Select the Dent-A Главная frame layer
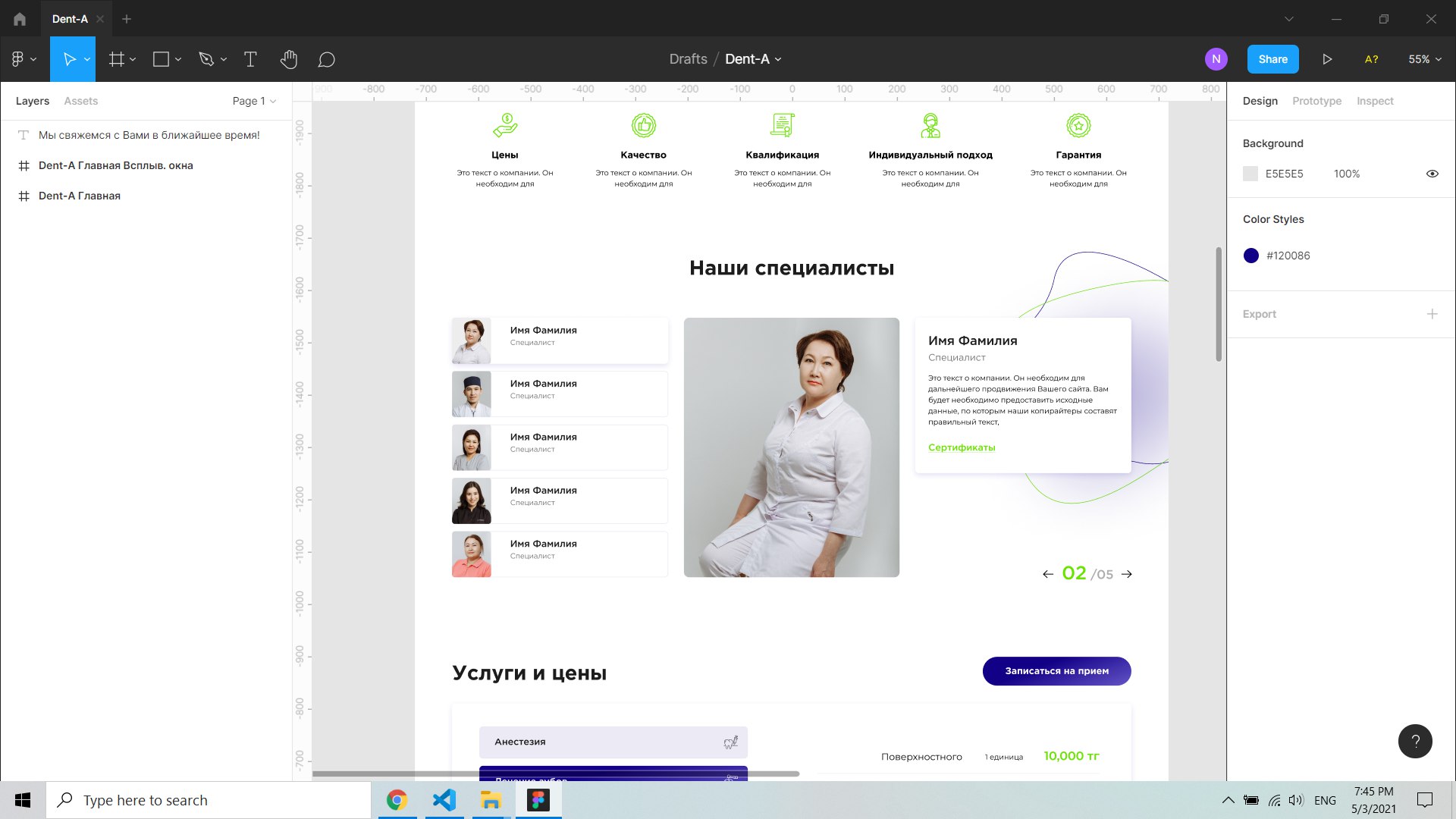Viewport: 1456px width, 819px height. 146,196
